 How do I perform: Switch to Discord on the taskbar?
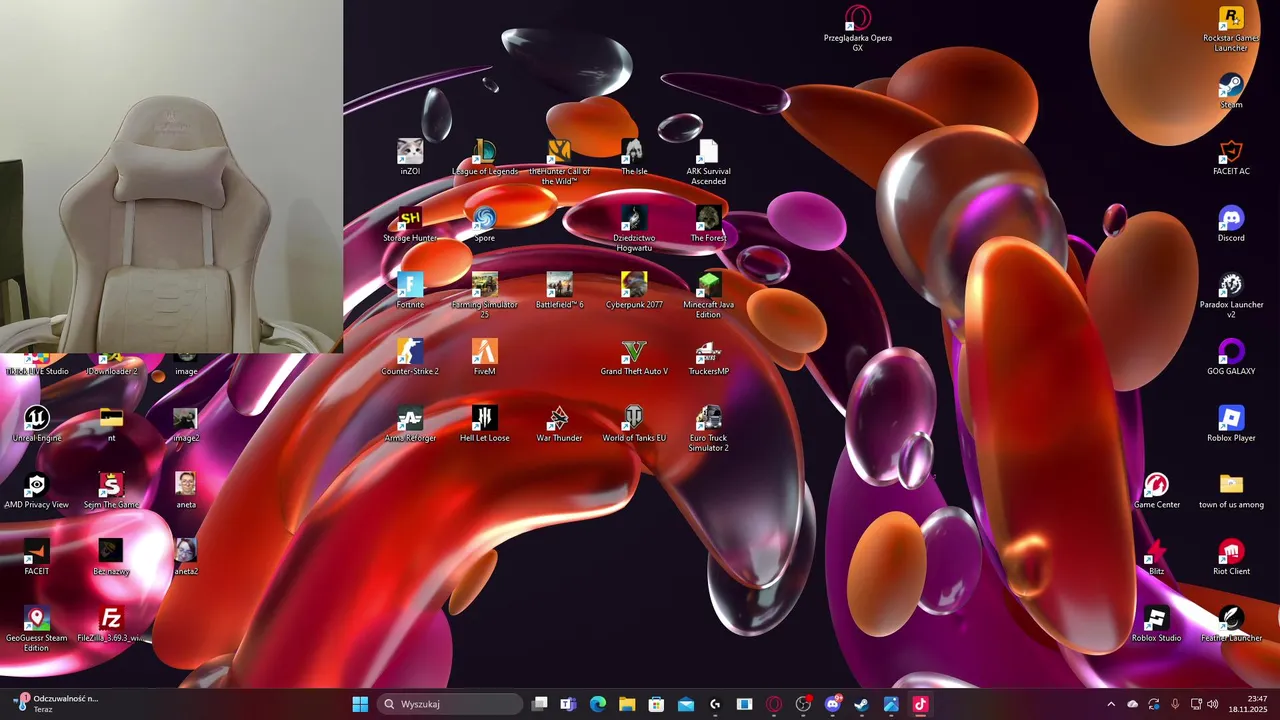(x=832, y=704)
